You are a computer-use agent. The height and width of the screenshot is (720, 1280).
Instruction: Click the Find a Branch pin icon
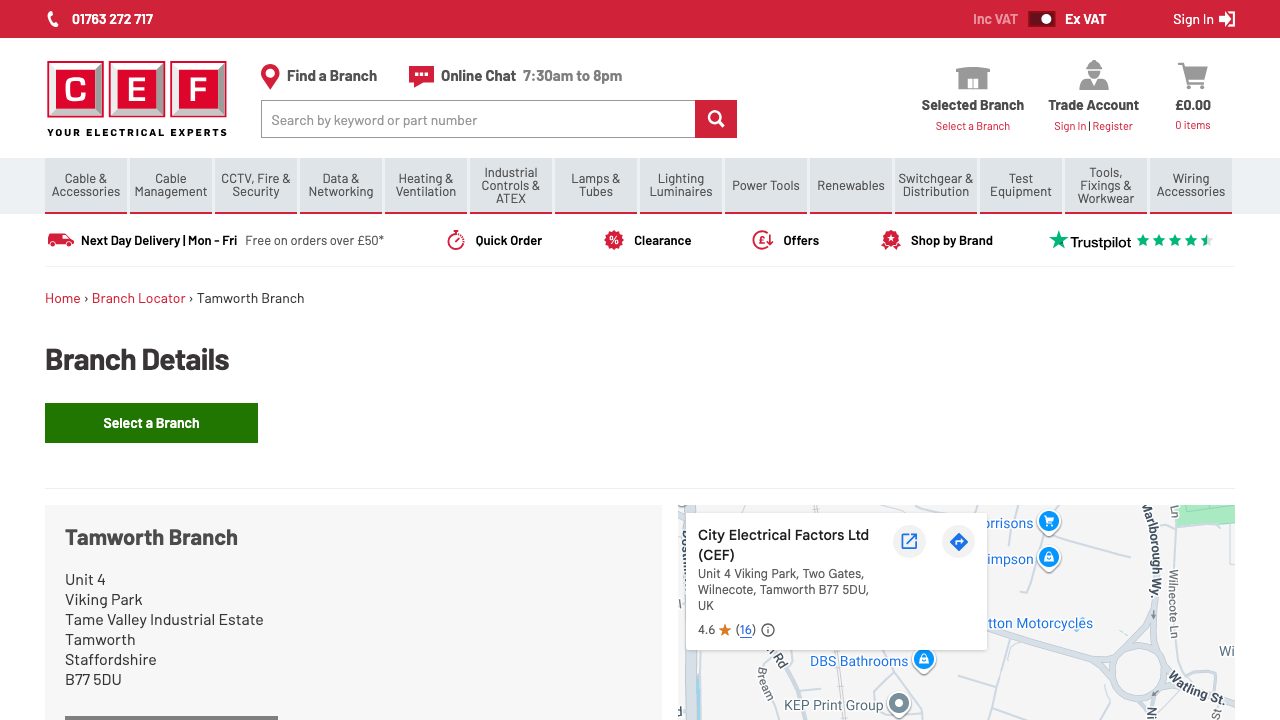point(269,76)
